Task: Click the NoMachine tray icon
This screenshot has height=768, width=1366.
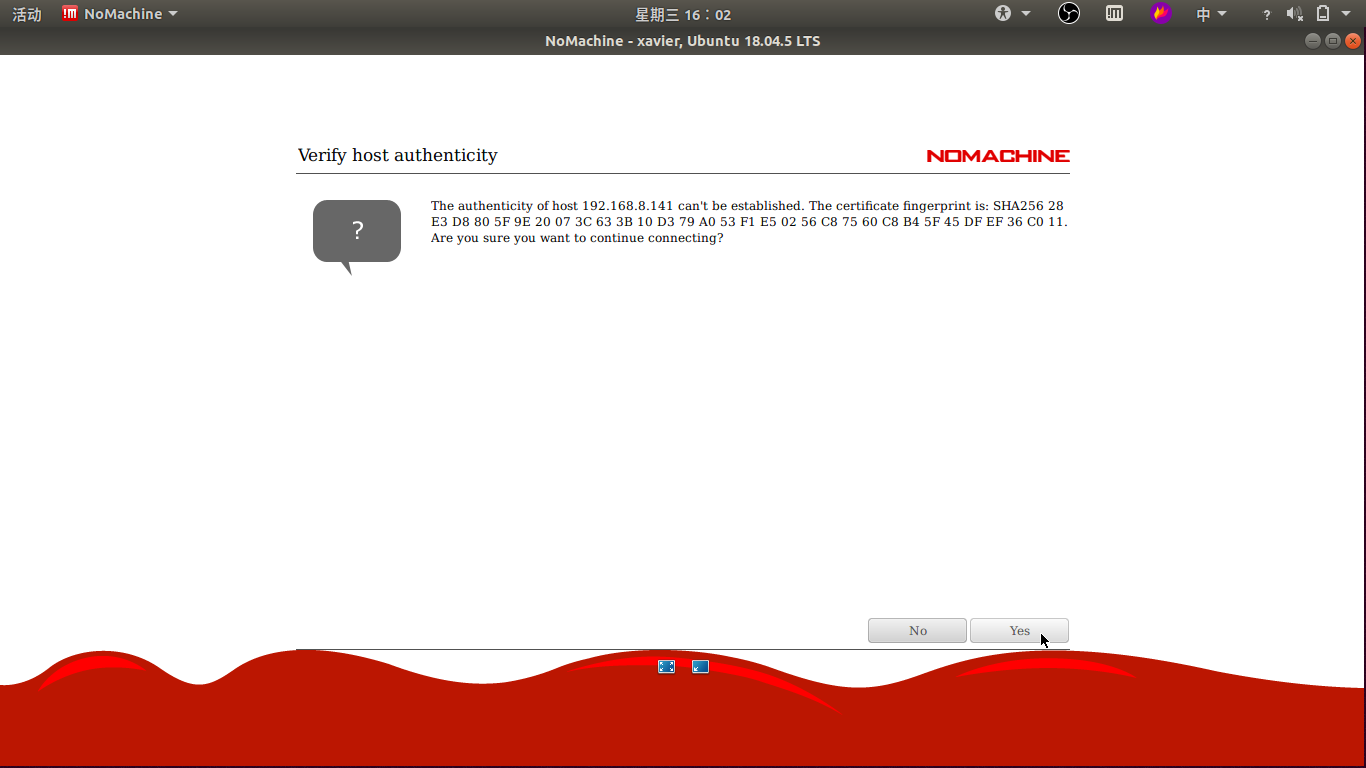Action: click(x=1114, y=14)
